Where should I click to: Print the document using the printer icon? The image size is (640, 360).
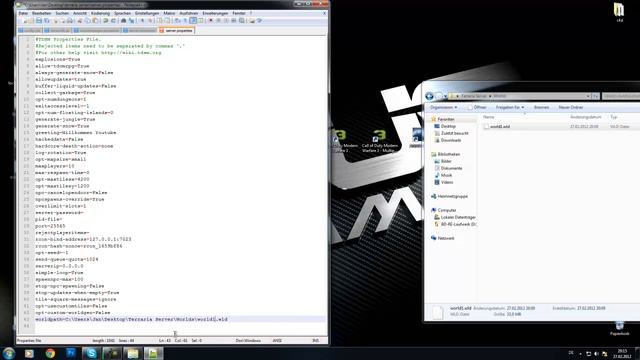pyautogui.click(x=70, y=20)
